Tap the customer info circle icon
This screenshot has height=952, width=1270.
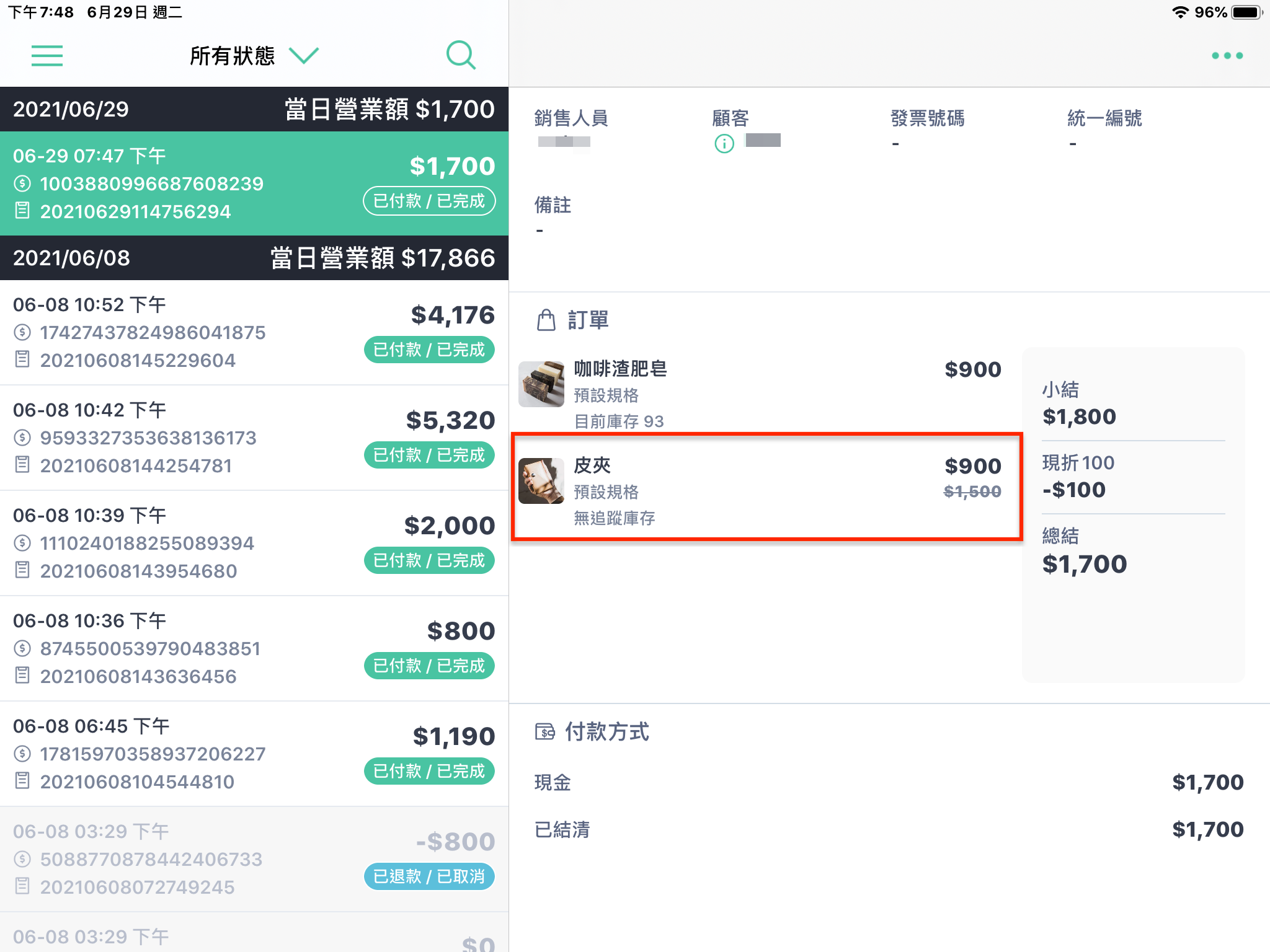724,144
